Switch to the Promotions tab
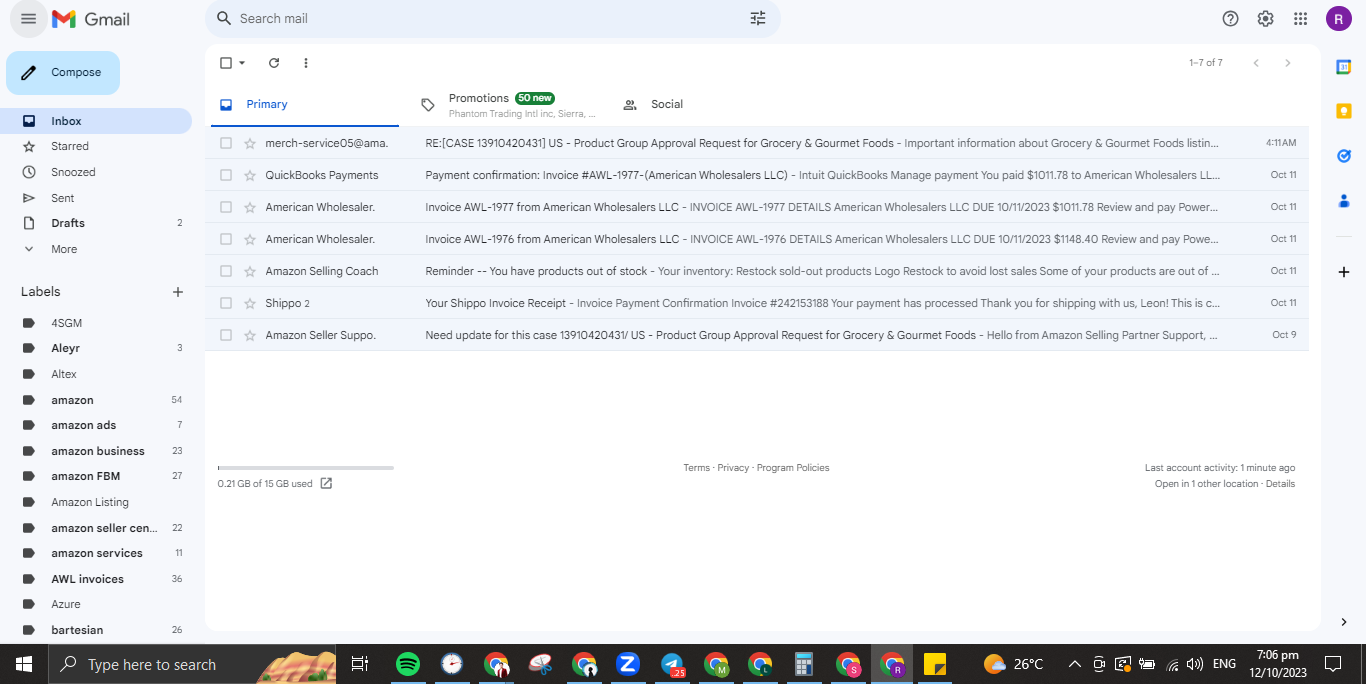The height and width of the screenshot is (684, 1366). [507, 104]
